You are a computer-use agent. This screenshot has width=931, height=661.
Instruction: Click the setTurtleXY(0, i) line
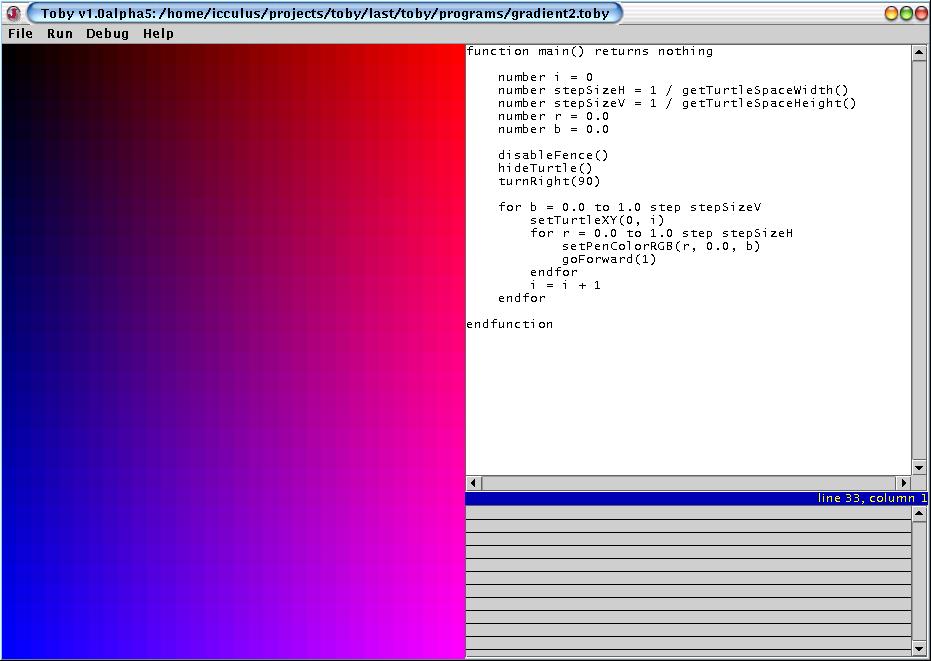[597, 220]
